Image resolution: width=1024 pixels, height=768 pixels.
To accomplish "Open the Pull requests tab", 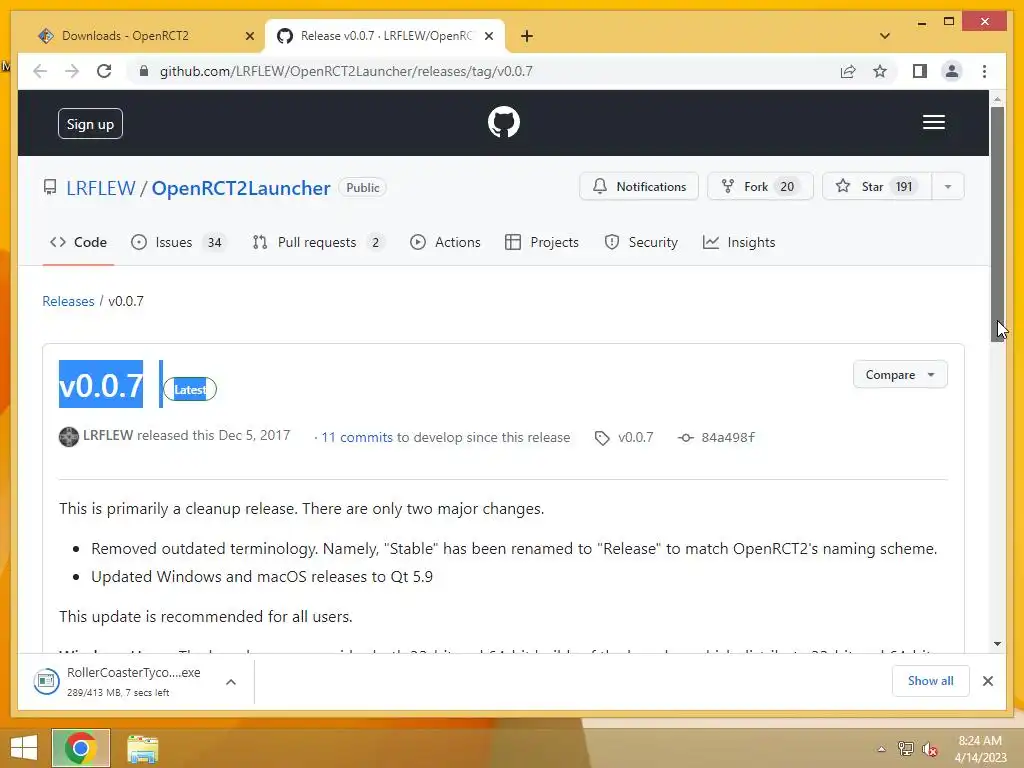I will tap(318, 242).
